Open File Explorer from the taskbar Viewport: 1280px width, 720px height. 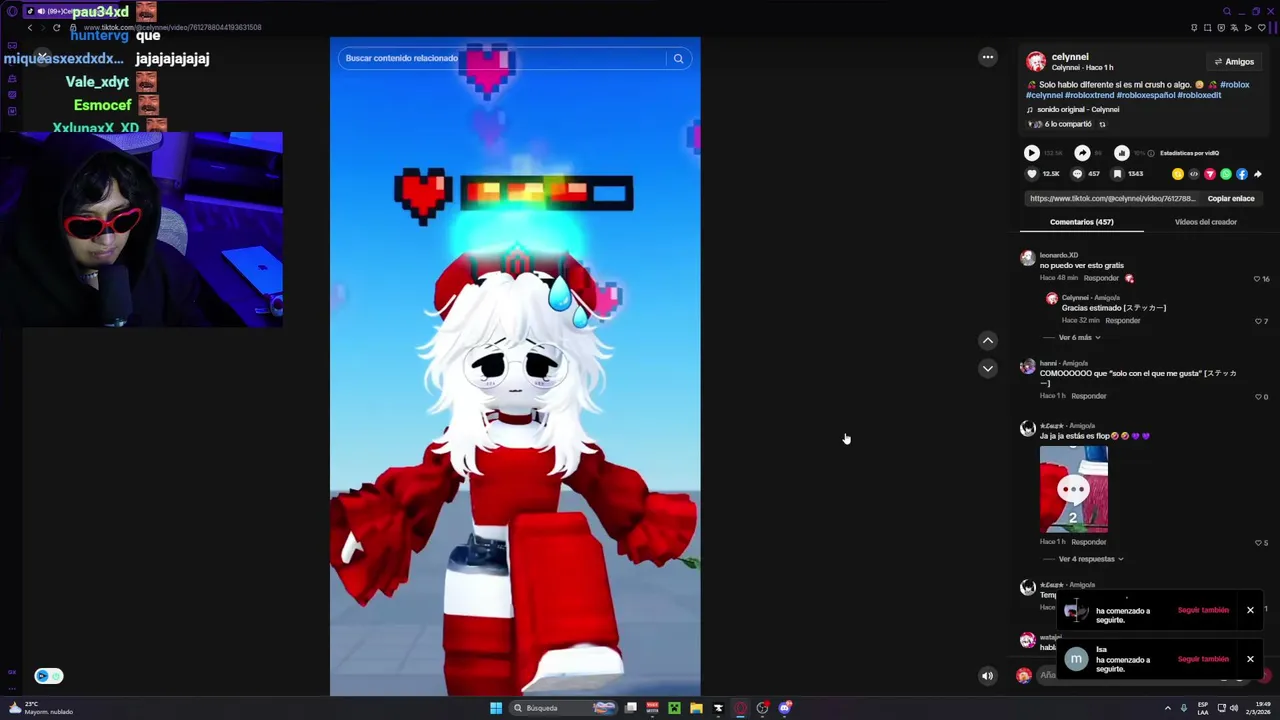(696, 708)
